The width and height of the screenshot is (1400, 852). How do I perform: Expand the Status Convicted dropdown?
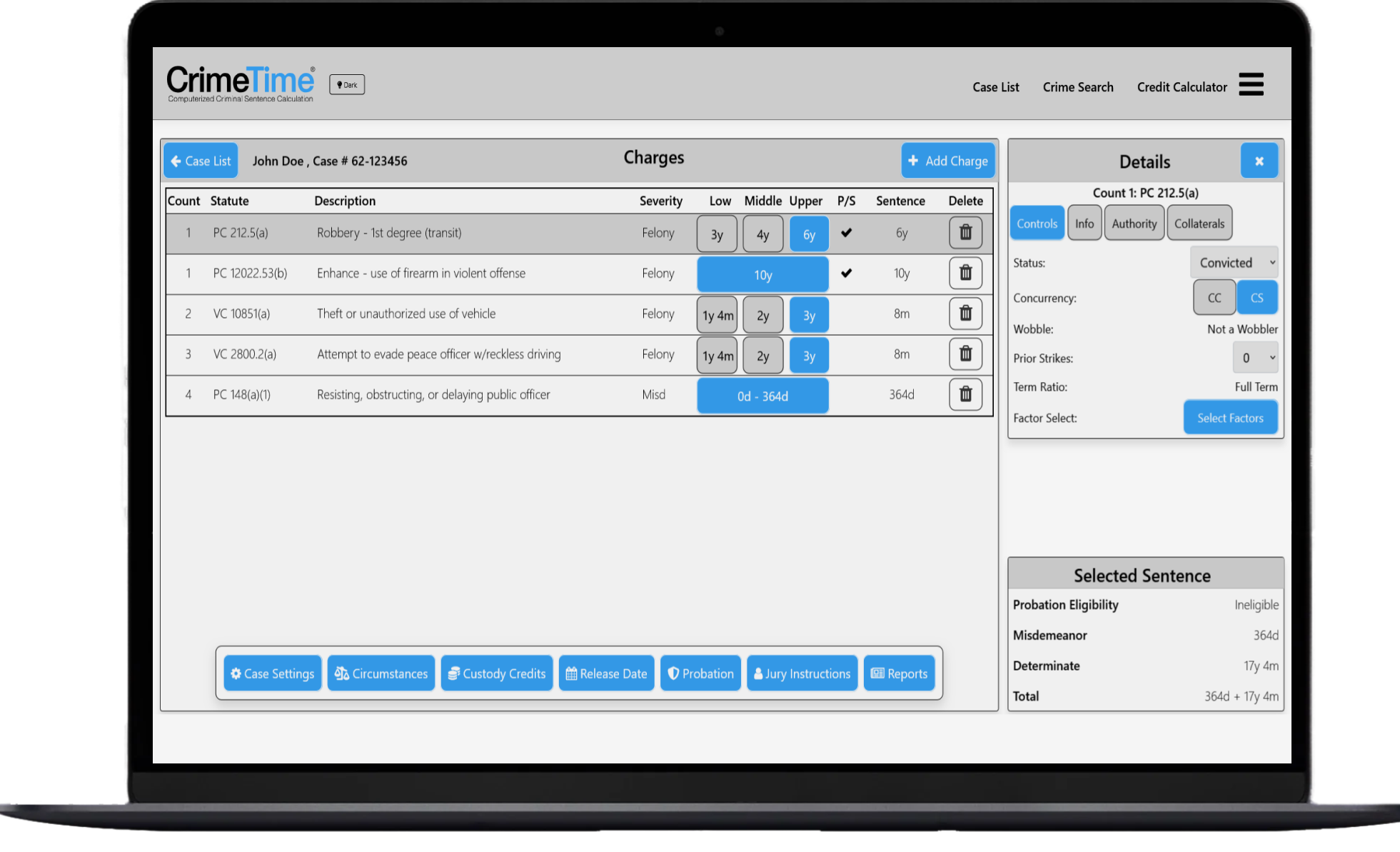coord(1234,263)
